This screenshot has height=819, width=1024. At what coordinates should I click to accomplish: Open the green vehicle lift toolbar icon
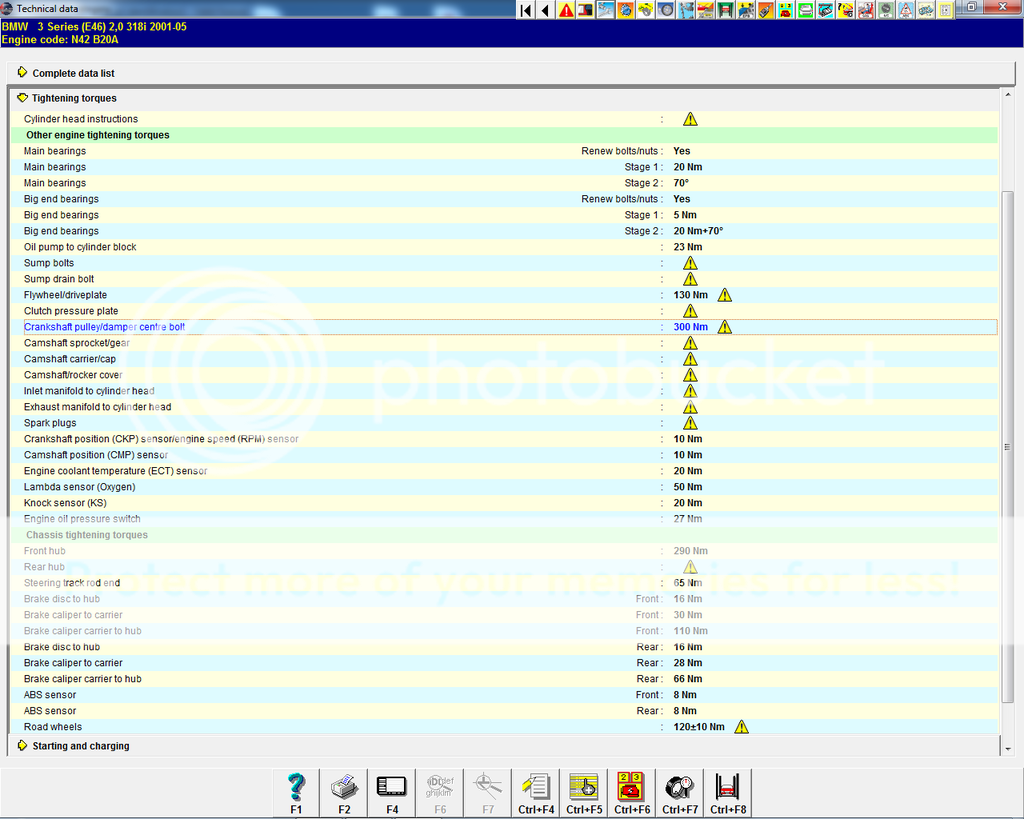coord(725,10)
